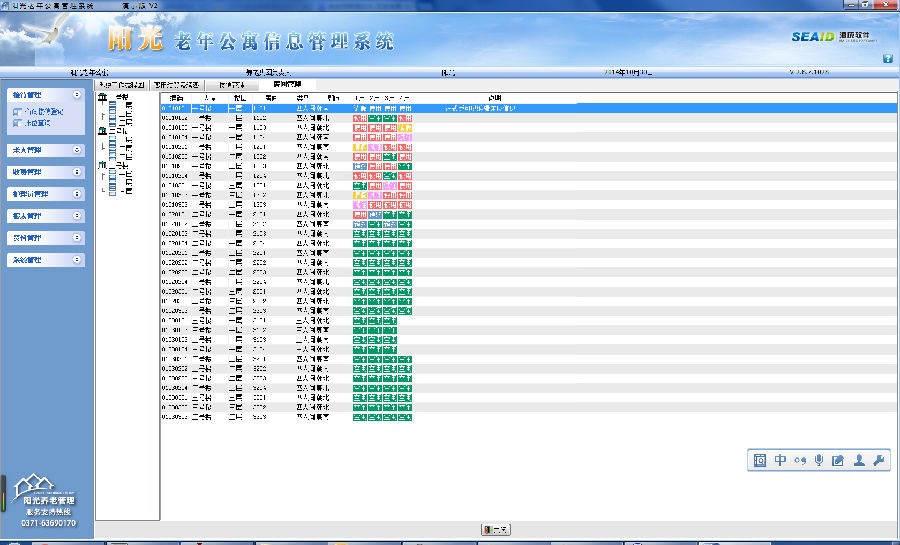Open the IME handwriting edit icon
The image size is (900, 545).
[838, 460]
